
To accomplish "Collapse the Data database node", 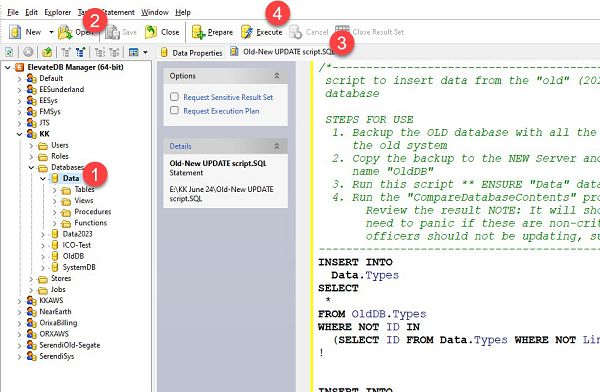I will (43, 179).
